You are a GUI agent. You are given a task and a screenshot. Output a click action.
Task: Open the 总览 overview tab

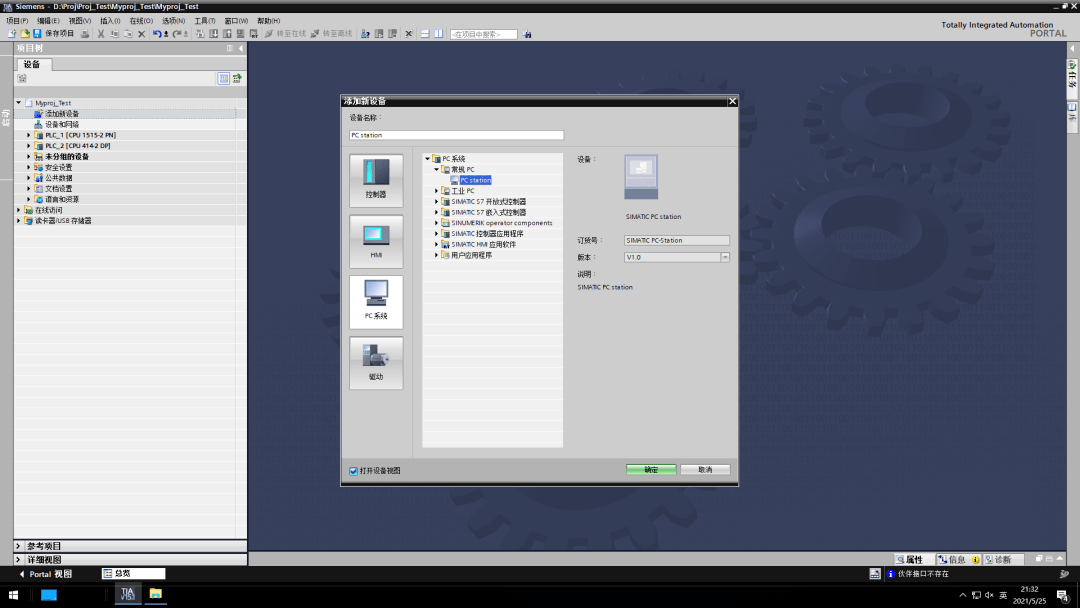pos(134,574)
